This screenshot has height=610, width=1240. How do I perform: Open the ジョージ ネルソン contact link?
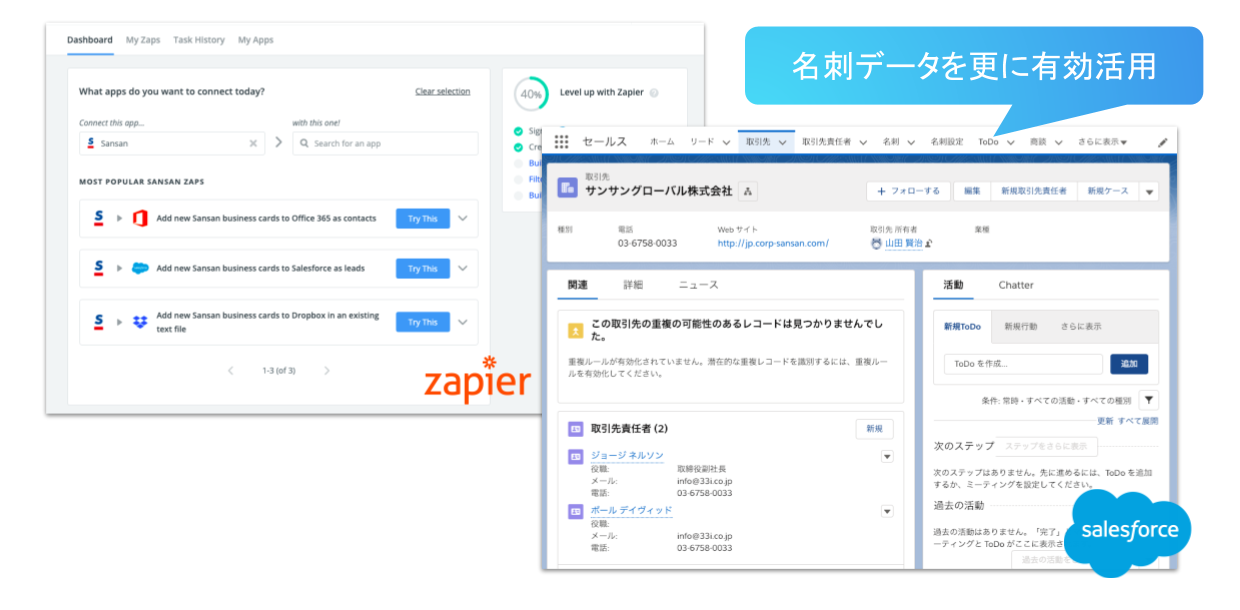[x=627, y=456]
